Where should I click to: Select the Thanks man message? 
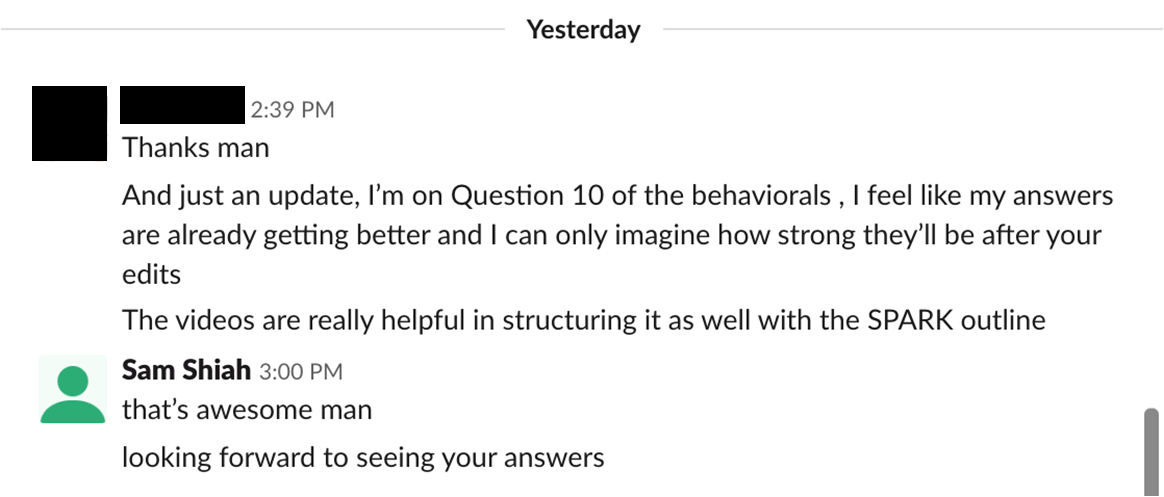click(x=195, y=147)
